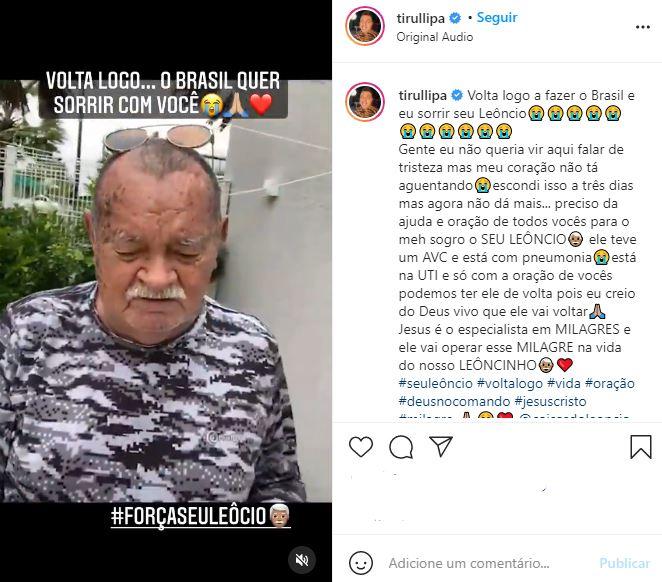Open #seuleôncio hashtag

(x=436, y=384)
